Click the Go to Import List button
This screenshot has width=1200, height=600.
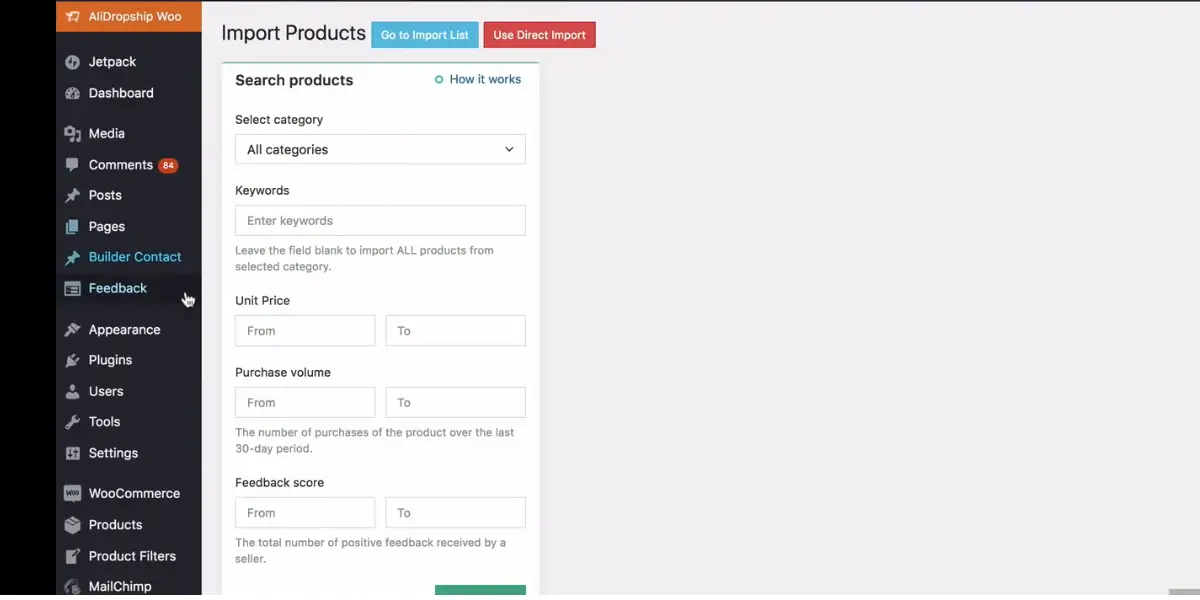tap(425, 35)
